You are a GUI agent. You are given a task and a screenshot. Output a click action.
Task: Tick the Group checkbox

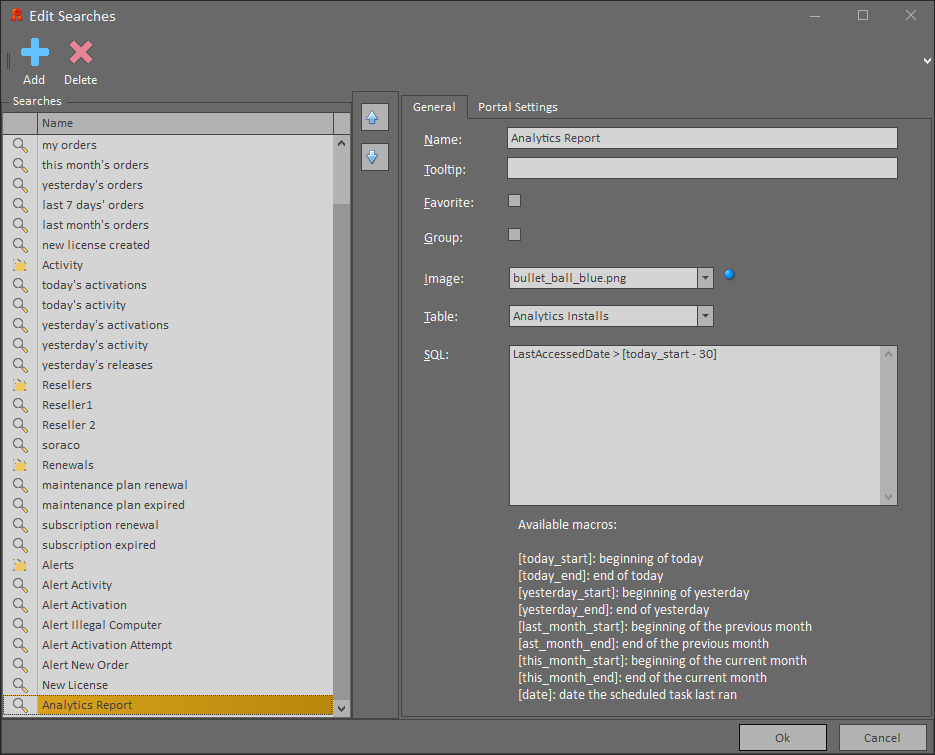(515, 235)
